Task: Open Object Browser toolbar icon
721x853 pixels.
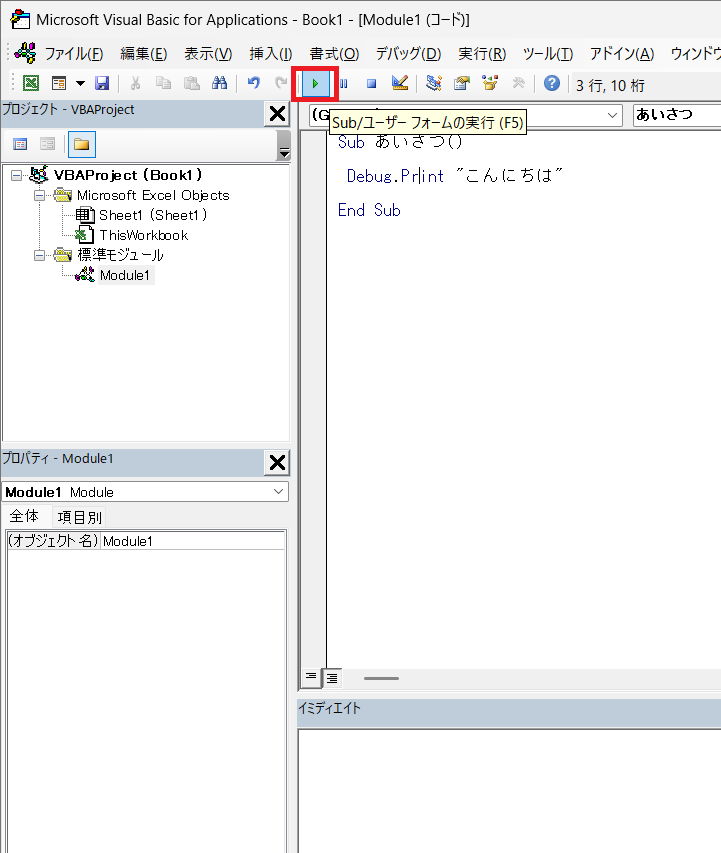Action: tap(490, 83)
